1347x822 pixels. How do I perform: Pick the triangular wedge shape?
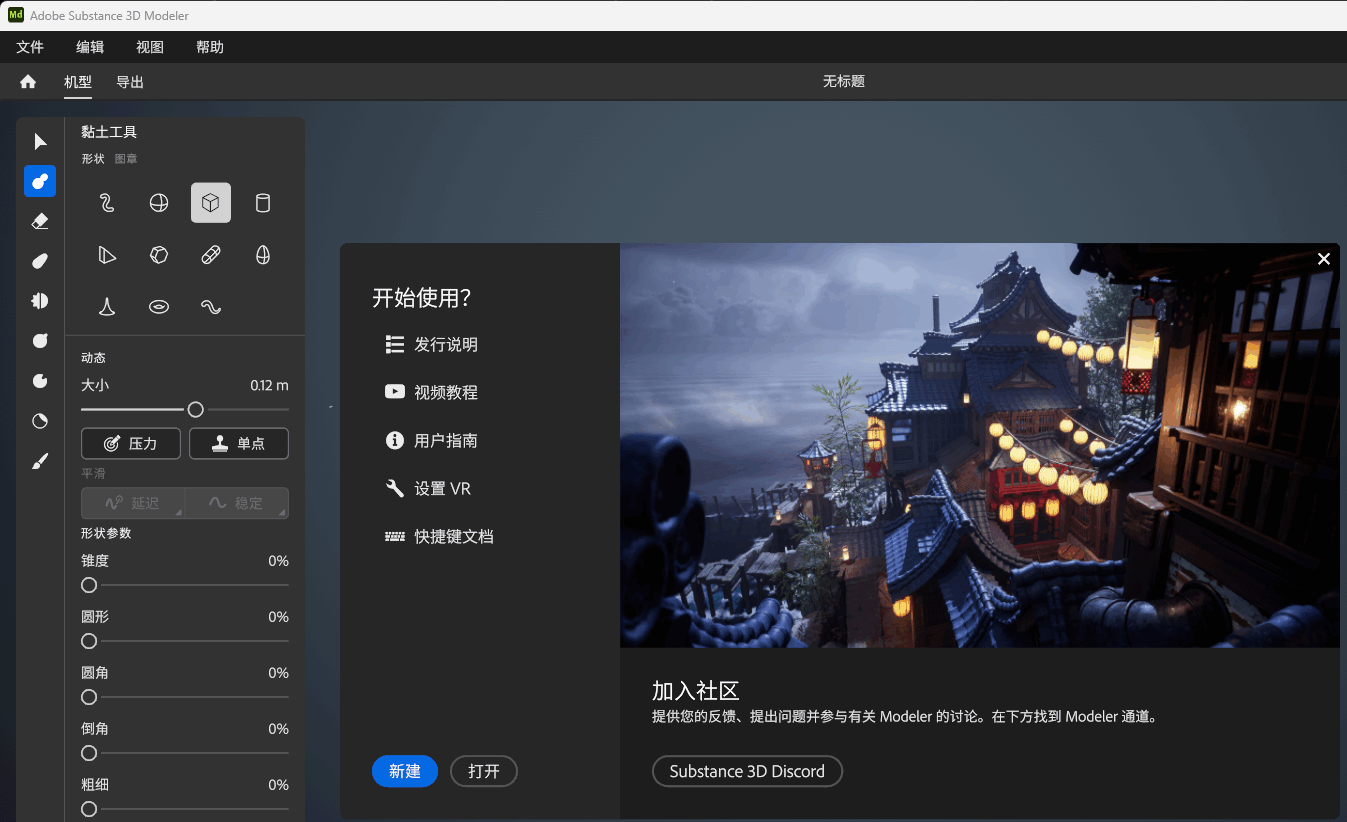coord(107,255)
